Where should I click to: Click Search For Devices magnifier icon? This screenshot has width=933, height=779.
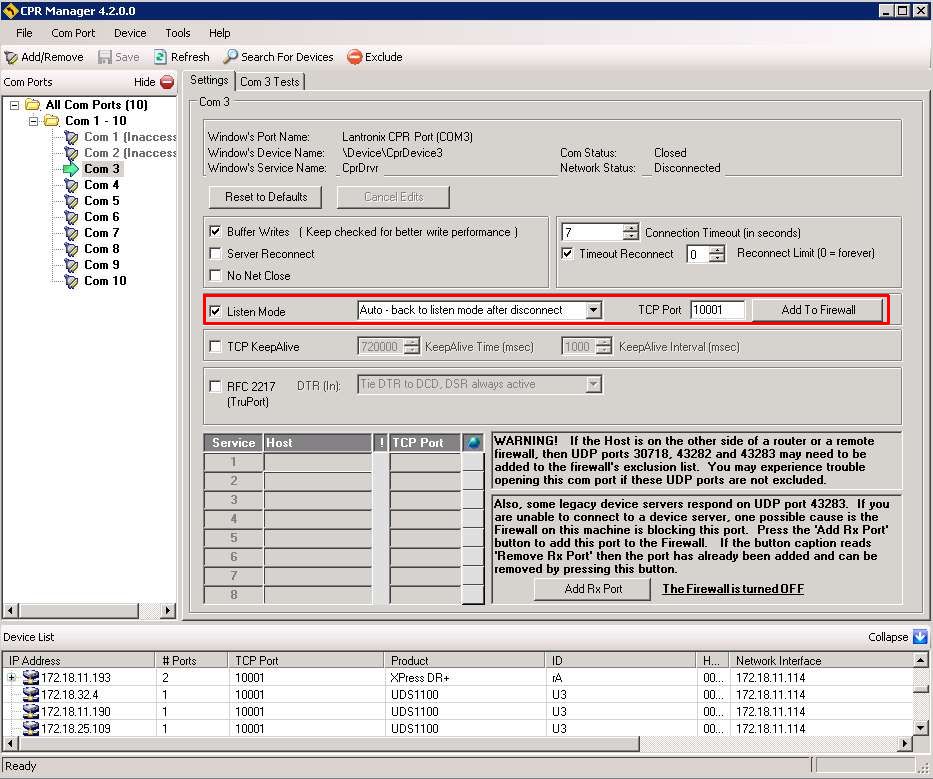pyautogui.click(x=231, y=57)
